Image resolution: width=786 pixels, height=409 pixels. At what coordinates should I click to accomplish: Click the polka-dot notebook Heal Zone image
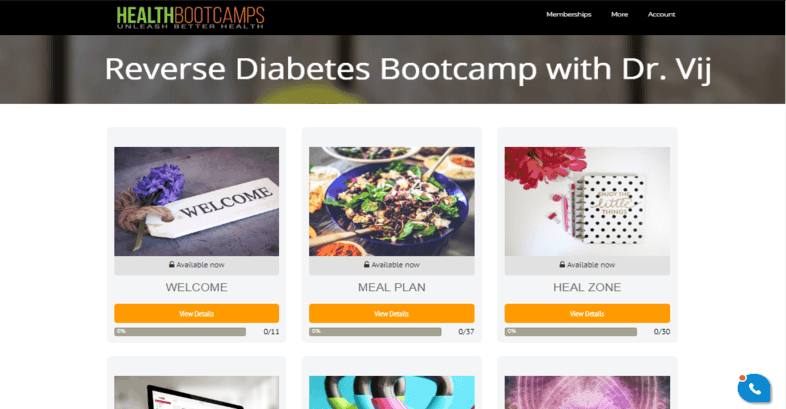587,201
